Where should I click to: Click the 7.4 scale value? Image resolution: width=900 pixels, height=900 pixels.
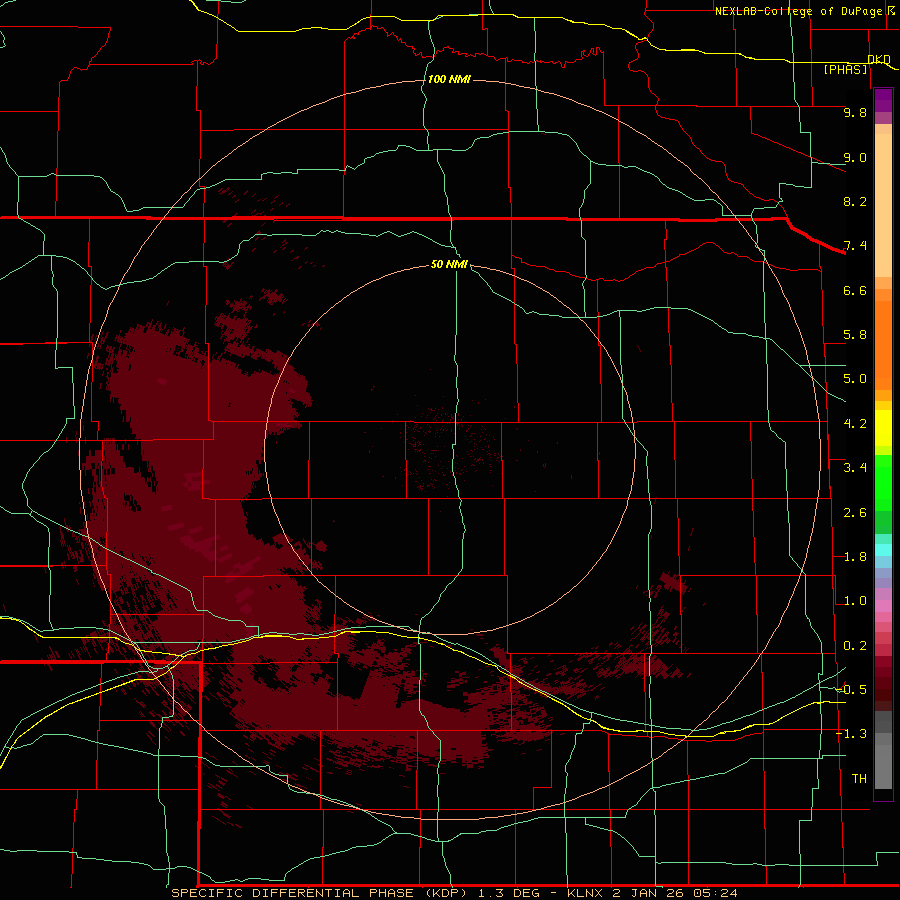pyautogui.click(x=855, y=246)
